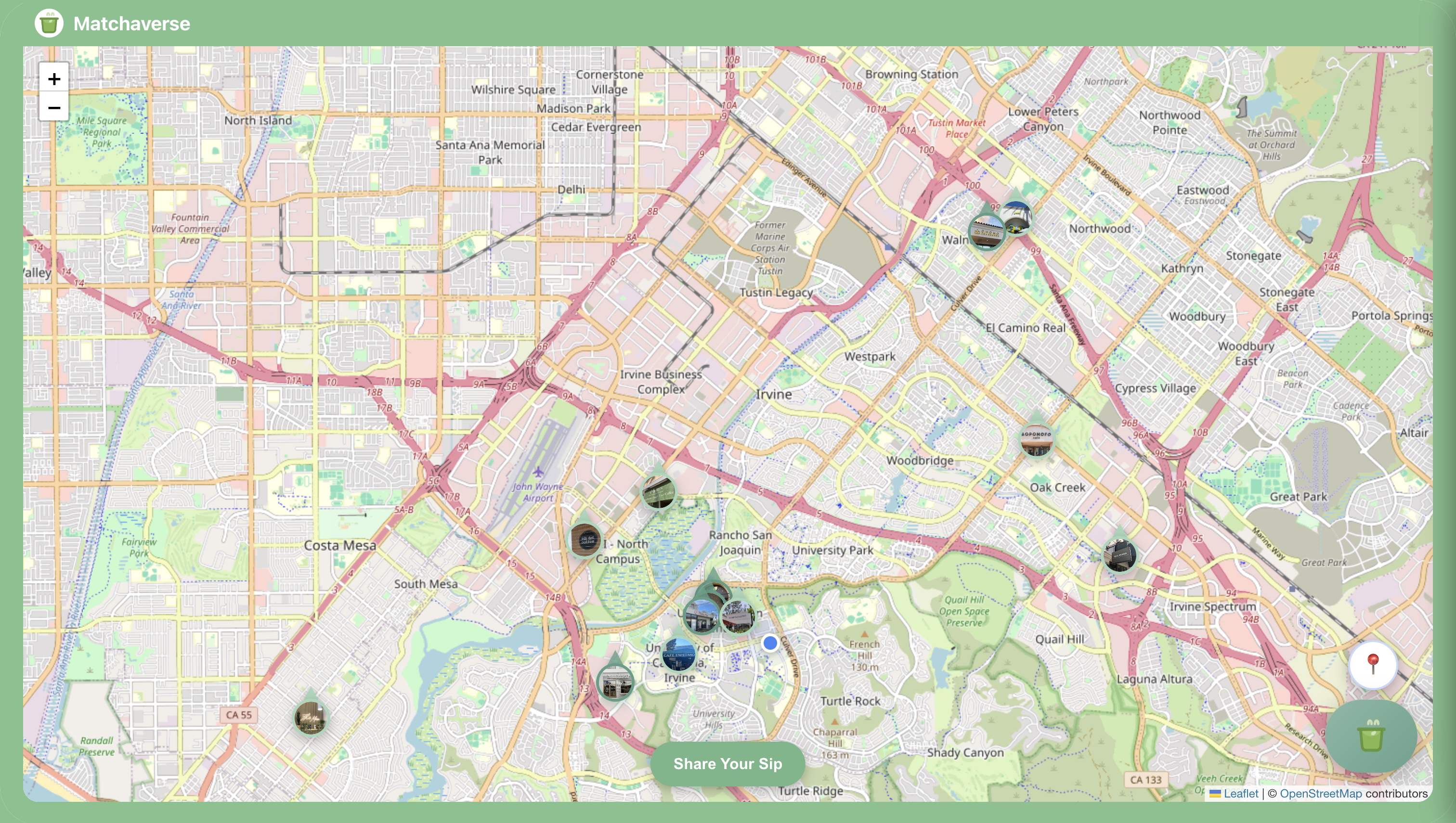The height and width of the screenshot is (823, 1456).
Task: Open the Cafe Espresso map marker
Action: coord(678,655)
